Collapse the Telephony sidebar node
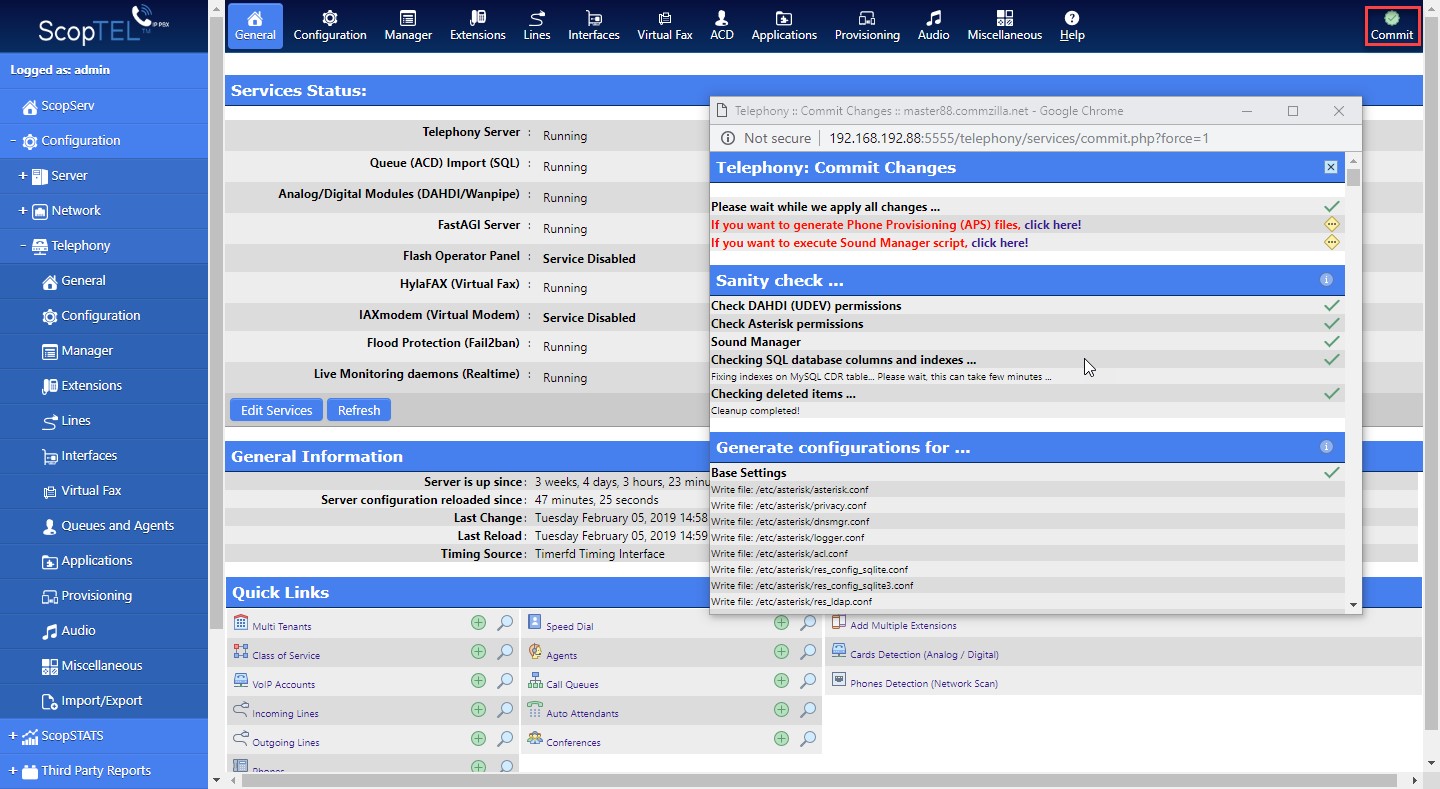The image size is (1440, 789). 23,246
